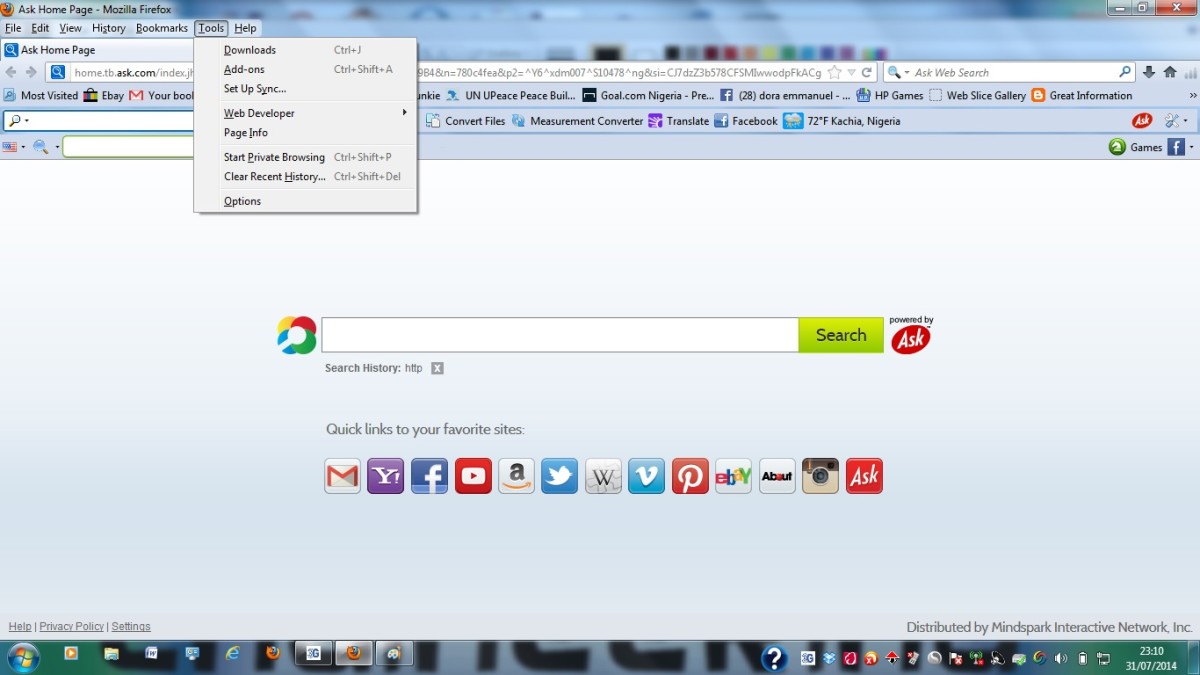1200x675 pixels.
Task: Expand the Web Developer submenu
Action: point(258,113)
